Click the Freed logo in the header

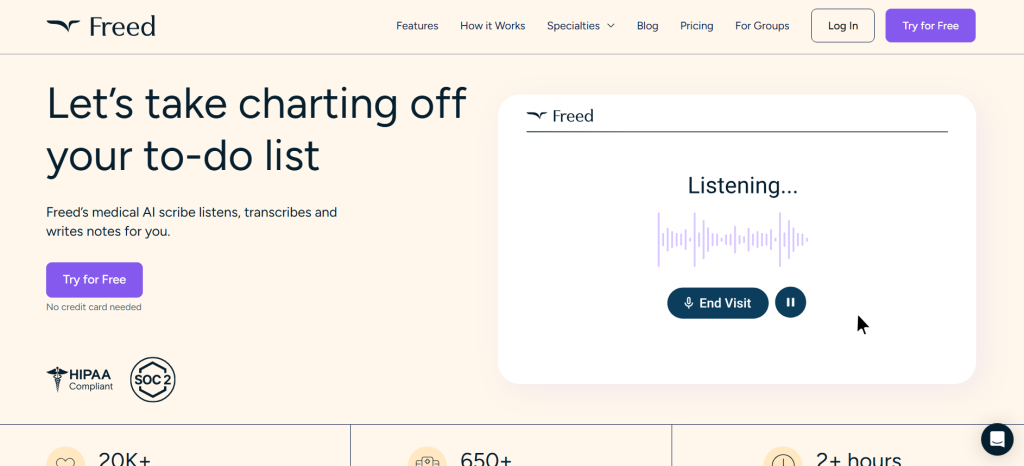[x=101, y=26]
